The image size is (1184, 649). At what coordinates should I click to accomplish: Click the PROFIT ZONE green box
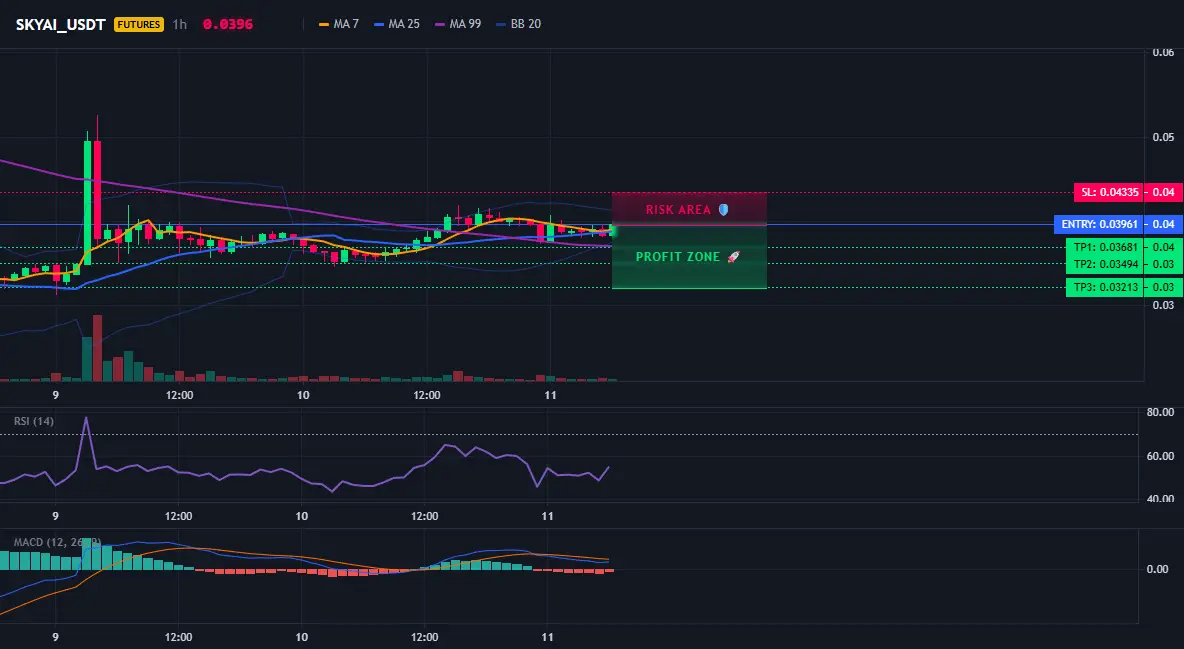(x=689, y=257)
